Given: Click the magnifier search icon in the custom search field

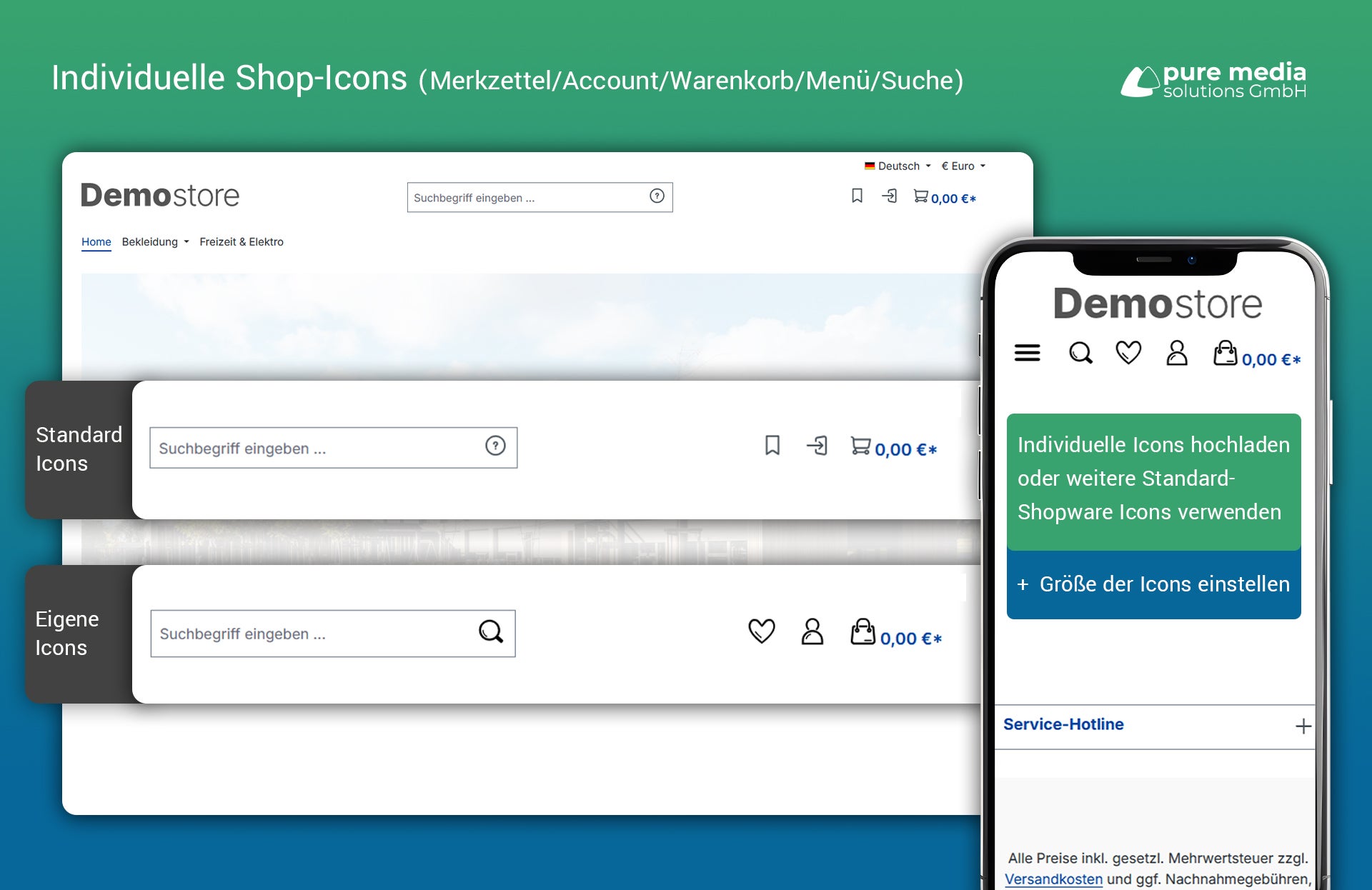Looking at the screenshot, I should [491, 633].
